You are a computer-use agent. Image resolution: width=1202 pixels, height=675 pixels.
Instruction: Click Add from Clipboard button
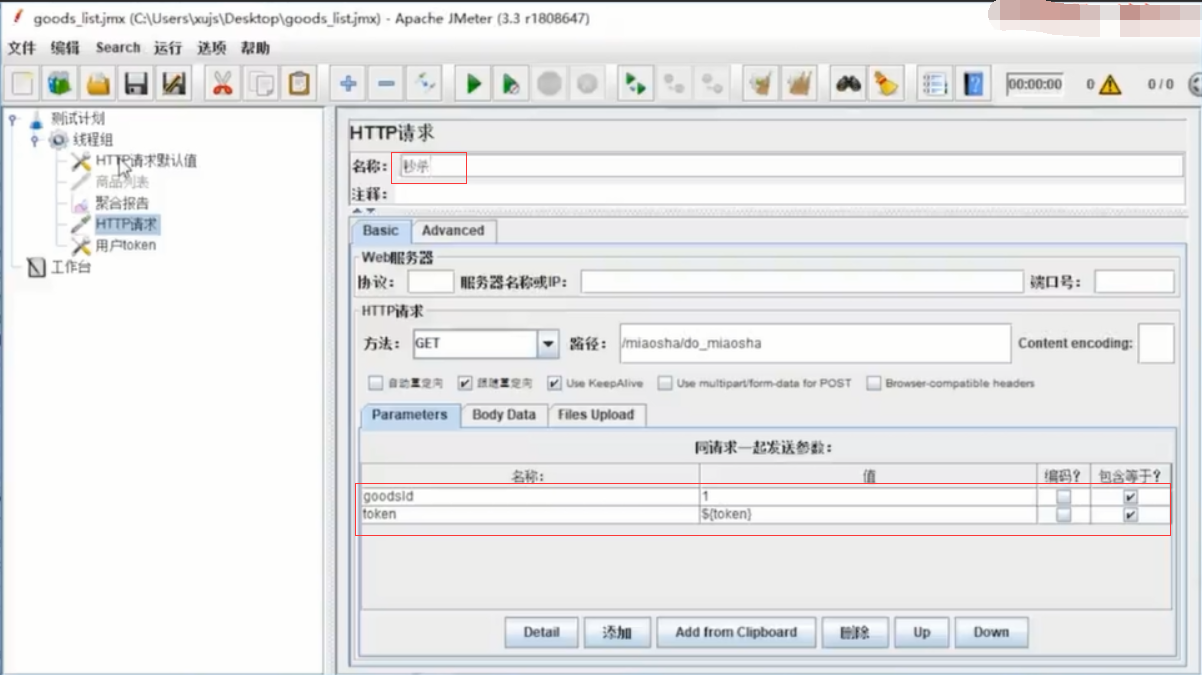[x=736, y=632]
